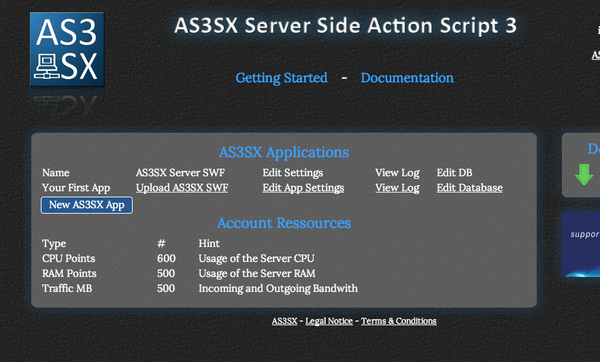Screen dimensions: 600x362
Task: Click the Account Ressources heading
Action: (x=284, y=223)
